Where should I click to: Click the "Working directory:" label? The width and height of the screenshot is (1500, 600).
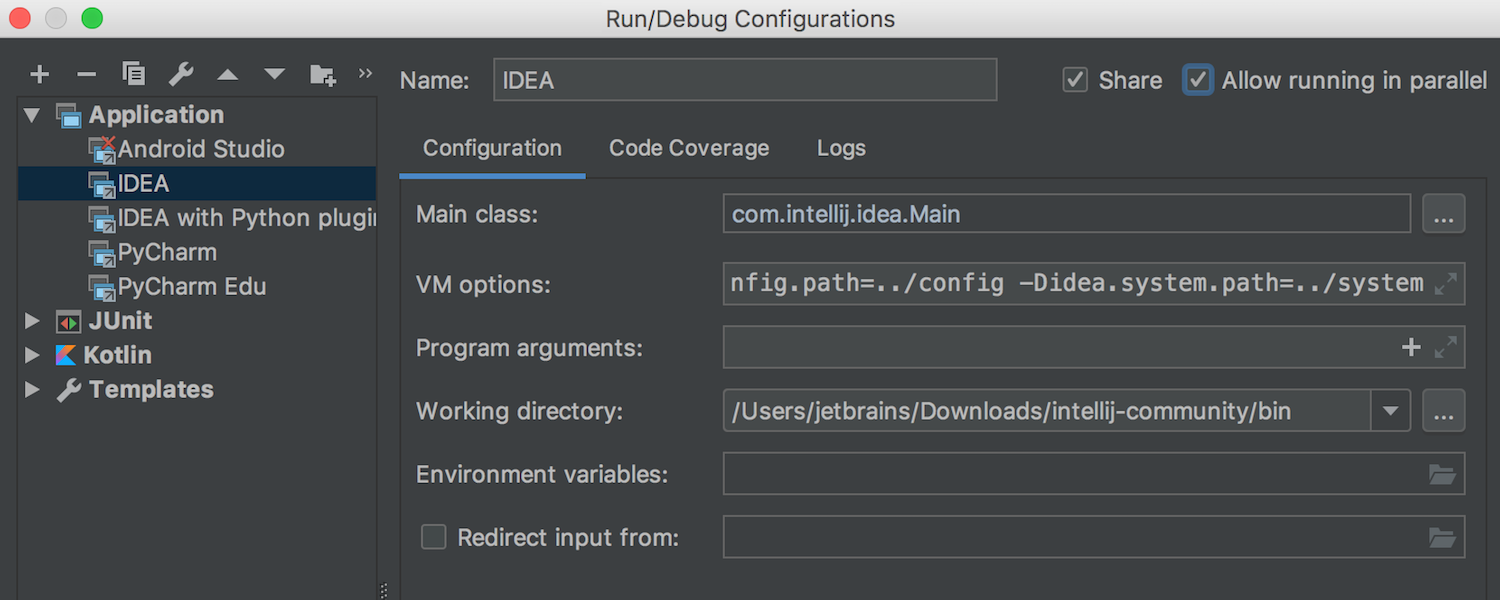[520, 411]
